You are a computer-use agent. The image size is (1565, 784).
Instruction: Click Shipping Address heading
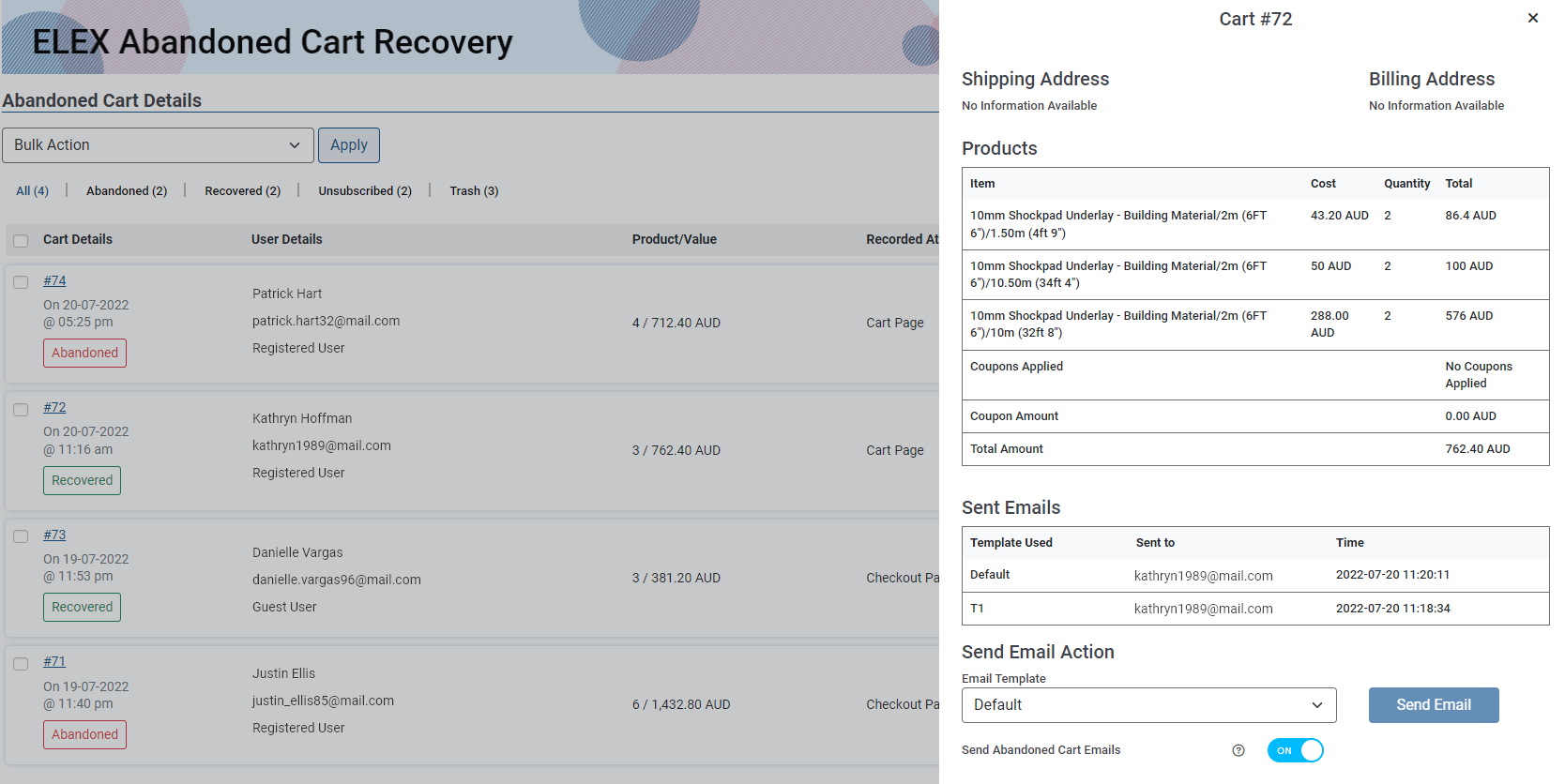coord(1036,79)
